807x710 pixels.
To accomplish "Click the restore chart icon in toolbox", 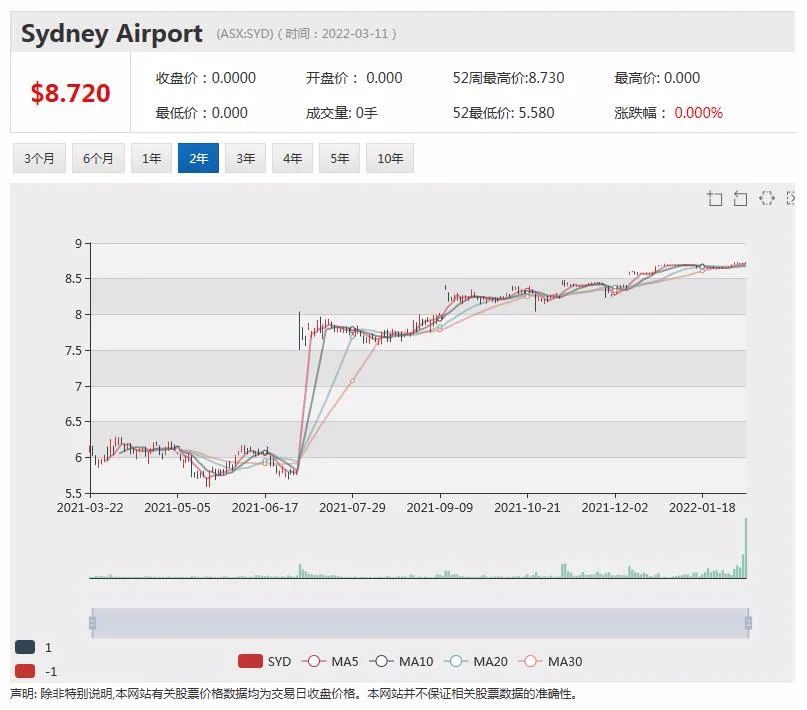I will 766,198.
